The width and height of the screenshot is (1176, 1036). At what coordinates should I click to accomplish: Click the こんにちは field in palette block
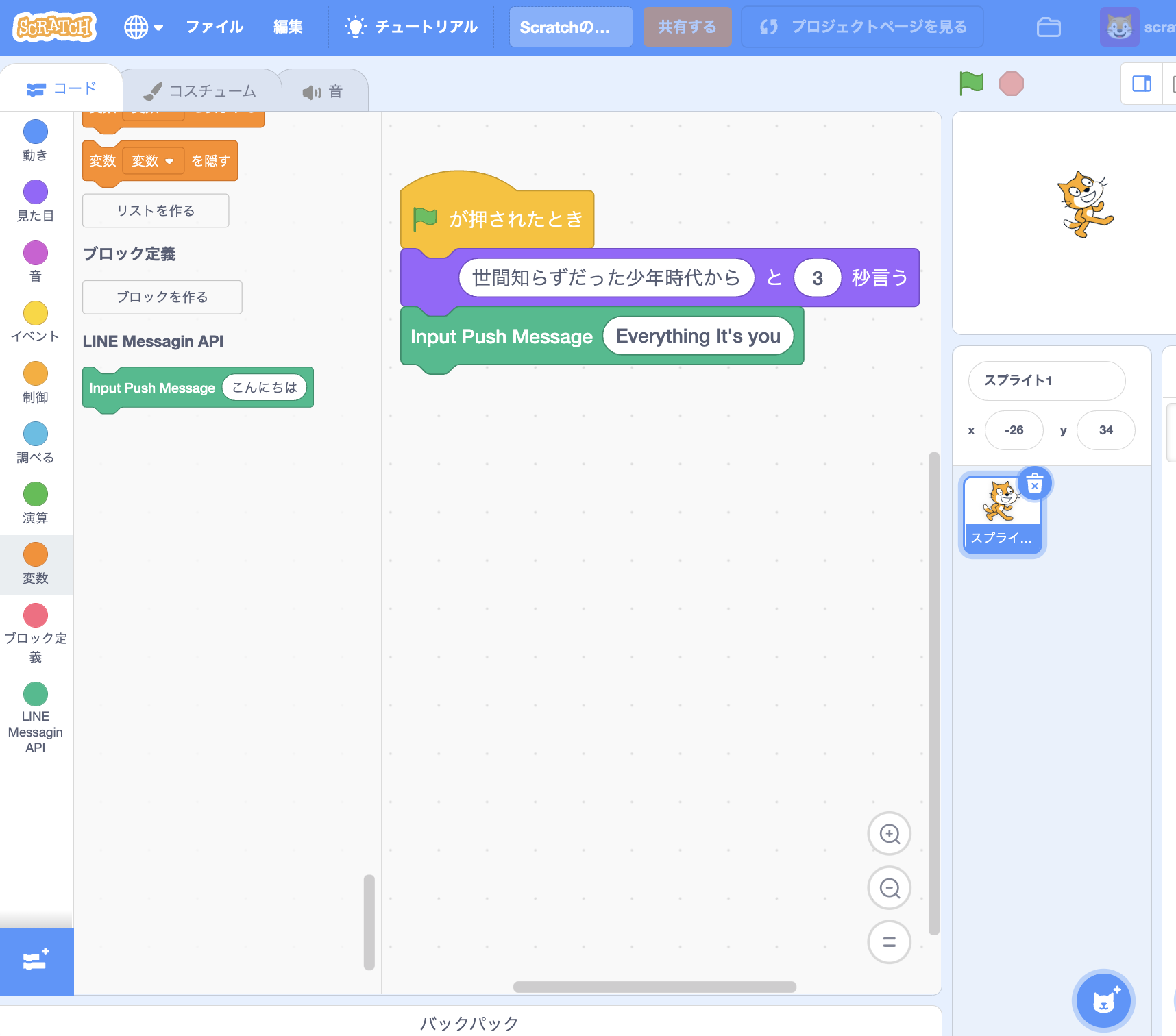[265, 388]
